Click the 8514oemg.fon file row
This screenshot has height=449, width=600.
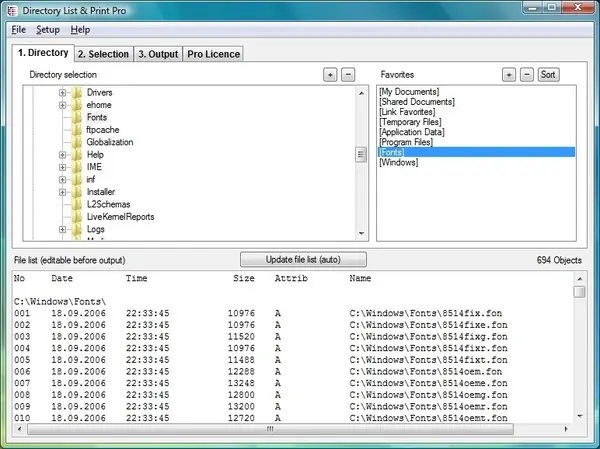tap(261, 395)
